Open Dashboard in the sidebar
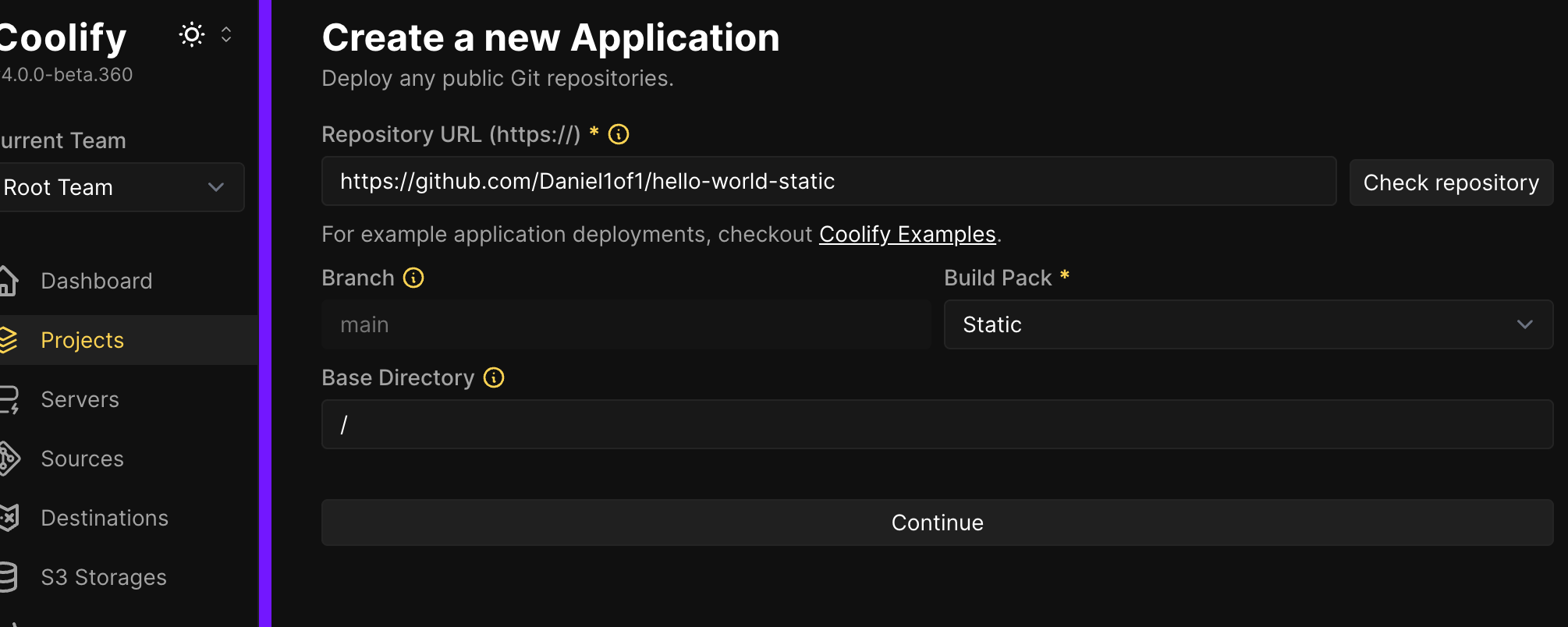 (97, 281)
